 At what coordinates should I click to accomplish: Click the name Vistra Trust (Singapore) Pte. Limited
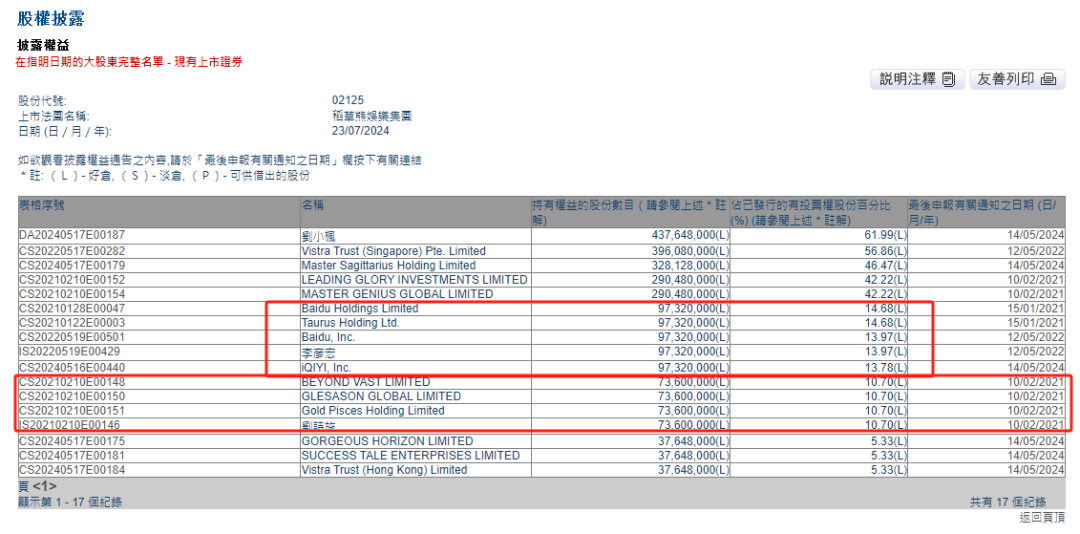coord(393,251)
